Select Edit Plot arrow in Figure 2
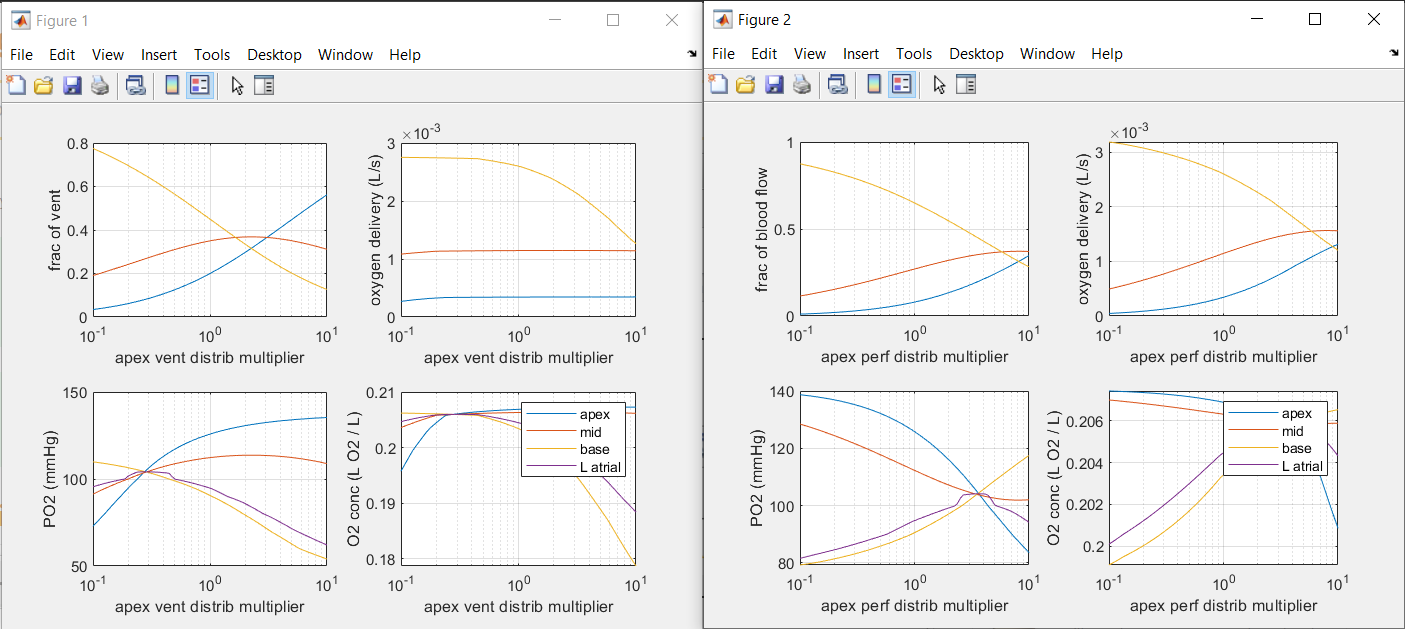The height and width of the screenshot is (629, 1405). coord(939,85)
